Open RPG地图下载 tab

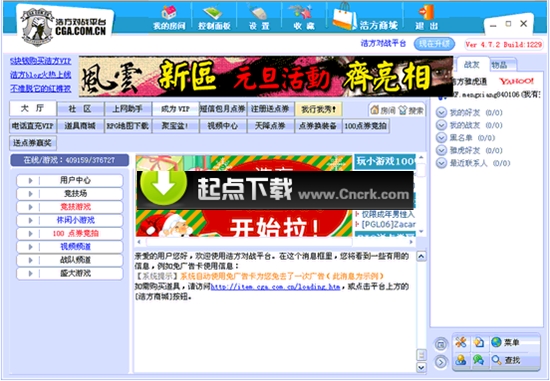coord(128,126)
